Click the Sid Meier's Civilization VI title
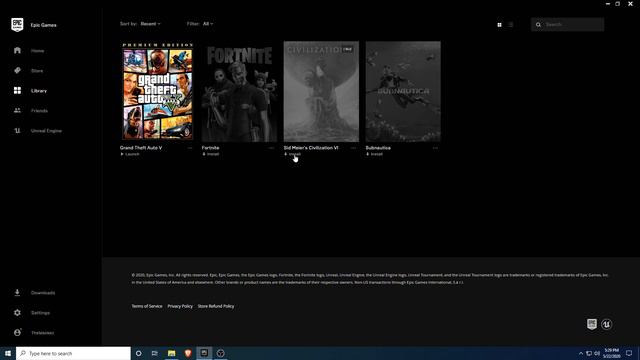 [x=311, y=148]
